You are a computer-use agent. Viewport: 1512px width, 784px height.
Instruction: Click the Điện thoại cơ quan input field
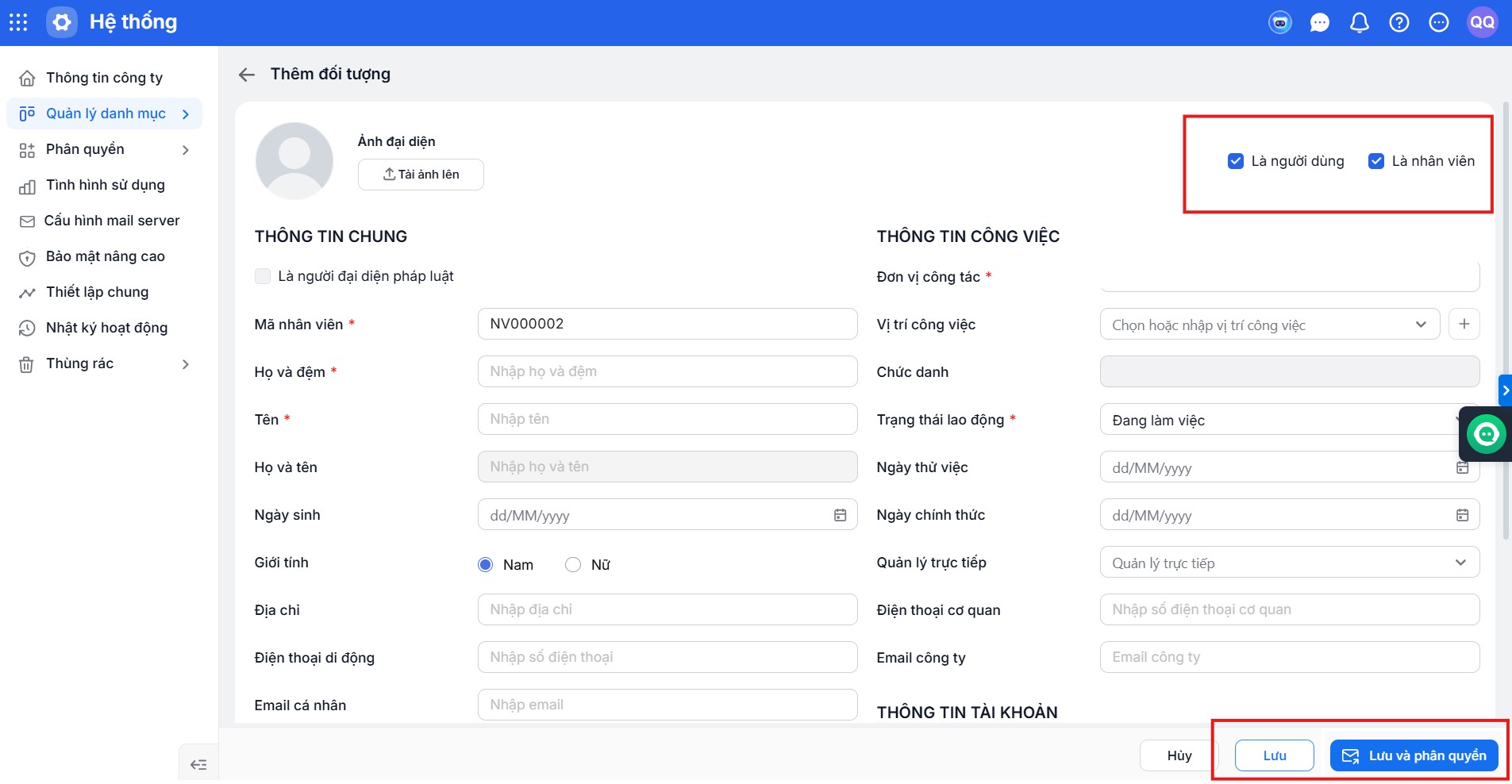[1290, 609]
